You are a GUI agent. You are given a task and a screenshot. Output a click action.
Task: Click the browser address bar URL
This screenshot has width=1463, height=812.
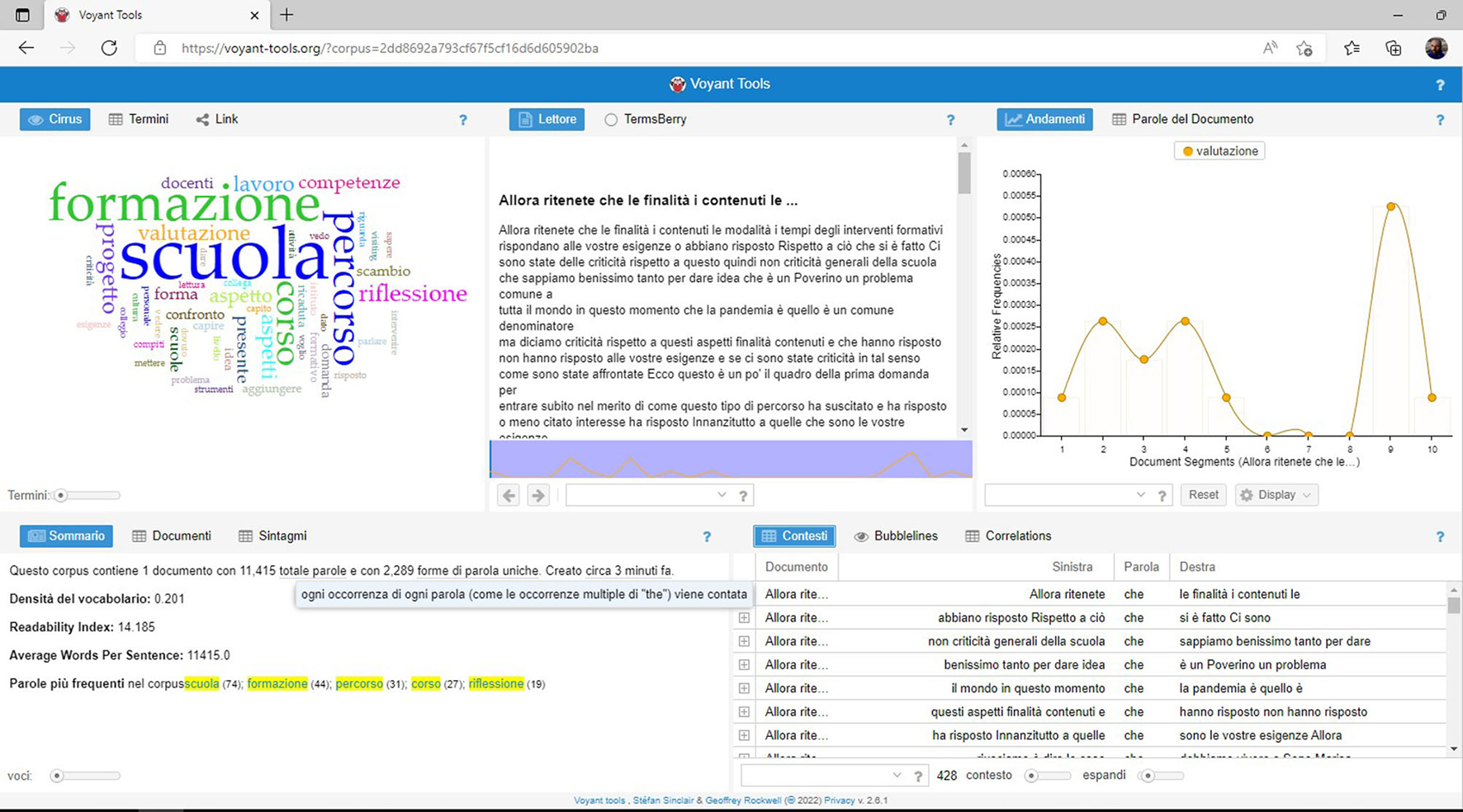point(390,48)
